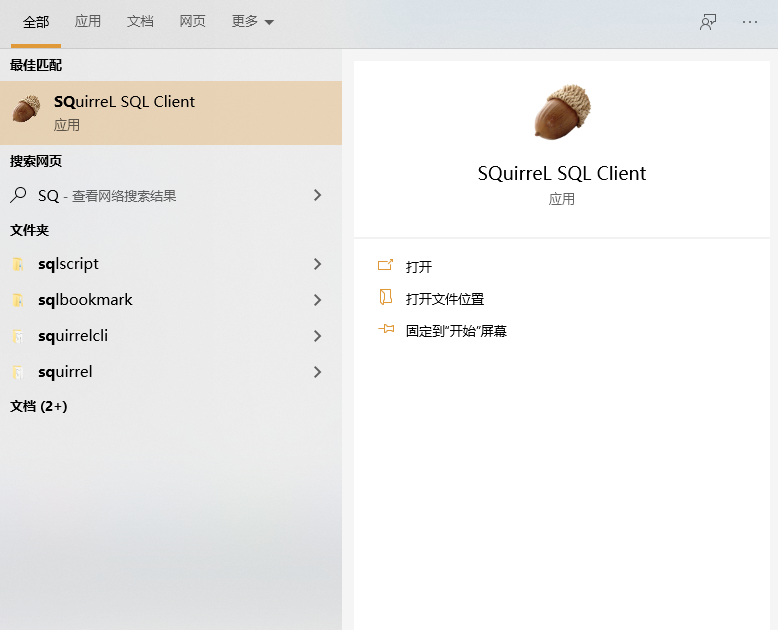Image resolution: width=778 pixels, height=630 pixels.
Task: Expand the squirrelcli folder arrow
Action: tap(318, 336)
